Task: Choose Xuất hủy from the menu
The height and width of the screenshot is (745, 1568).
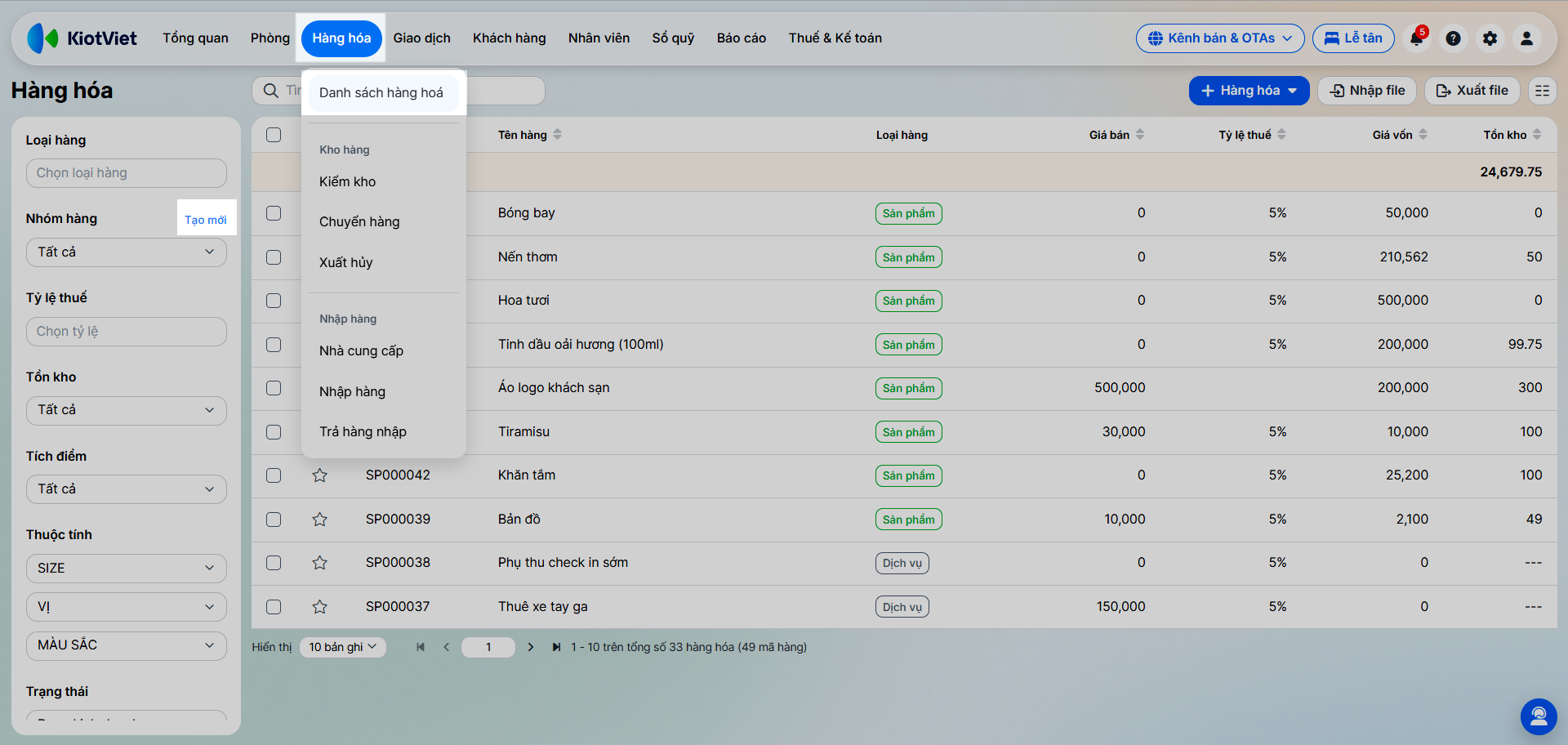Action: tap(346, 263)
